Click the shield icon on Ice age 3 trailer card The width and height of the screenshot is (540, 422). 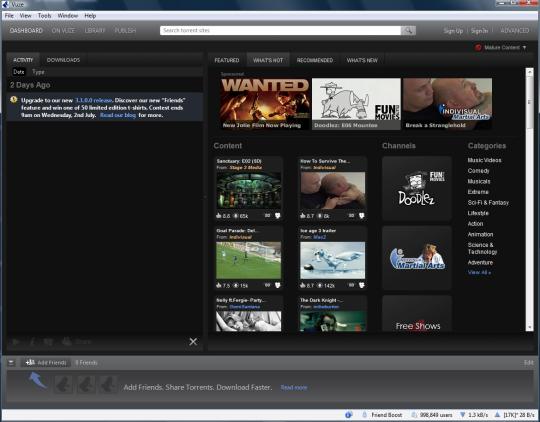coord(362,285)
